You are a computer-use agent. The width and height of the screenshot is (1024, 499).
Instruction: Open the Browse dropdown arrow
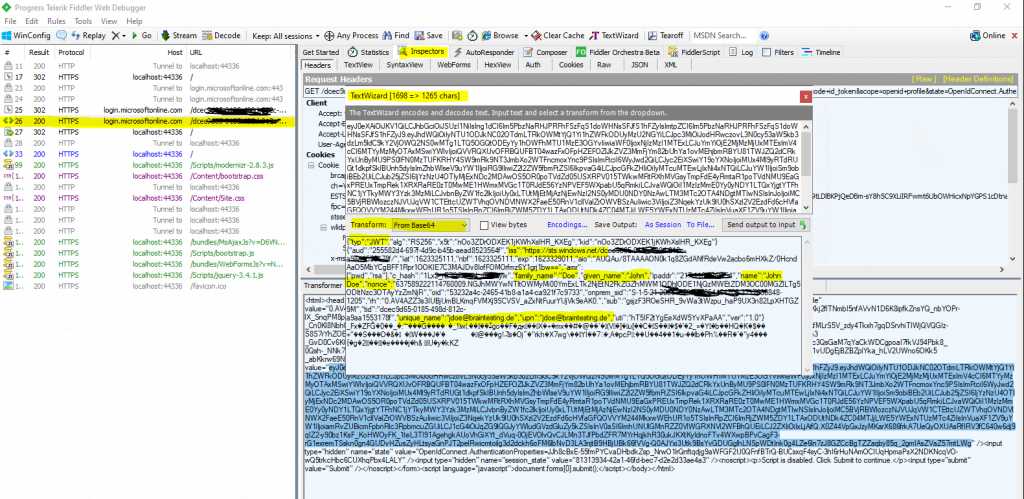point(524,35)
